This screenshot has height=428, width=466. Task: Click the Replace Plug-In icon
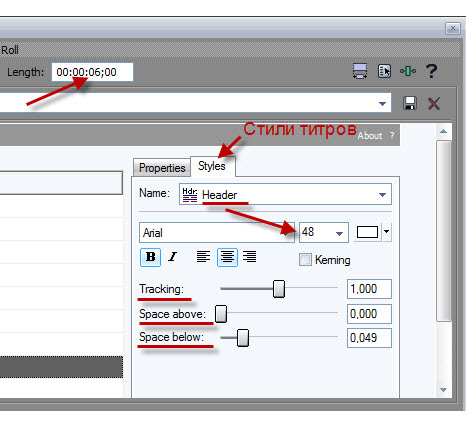(x=384, y=71)
